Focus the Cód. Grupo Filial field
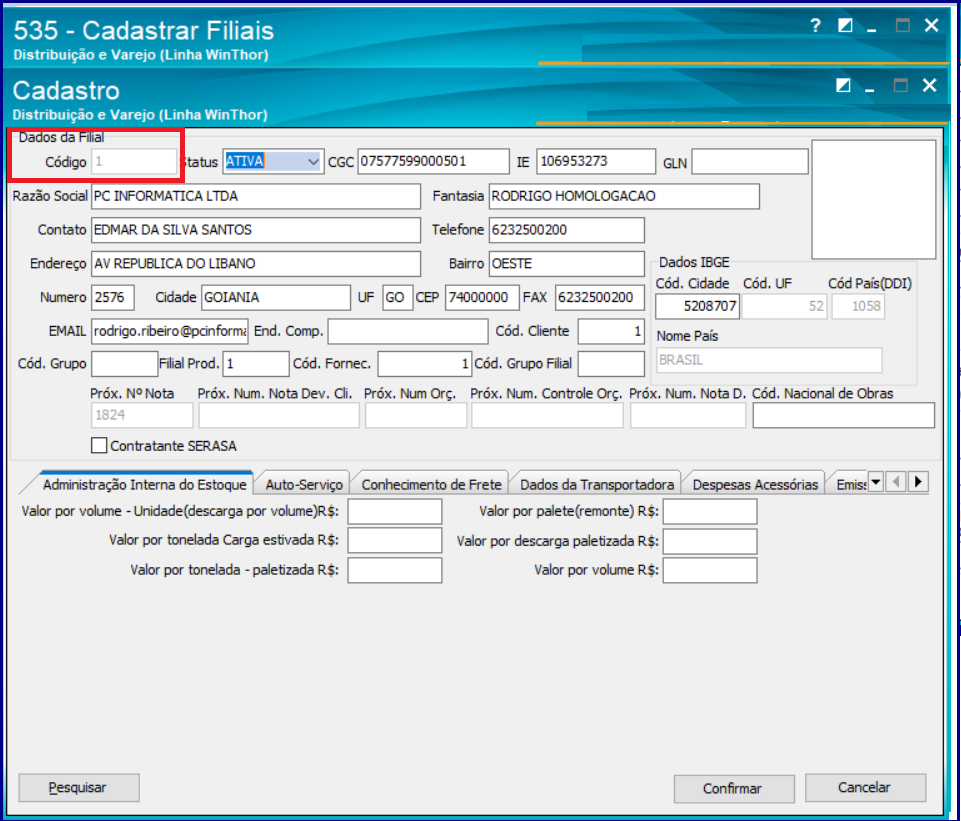The height and width of the screenshot is (821, 961). tap(611, 363)
